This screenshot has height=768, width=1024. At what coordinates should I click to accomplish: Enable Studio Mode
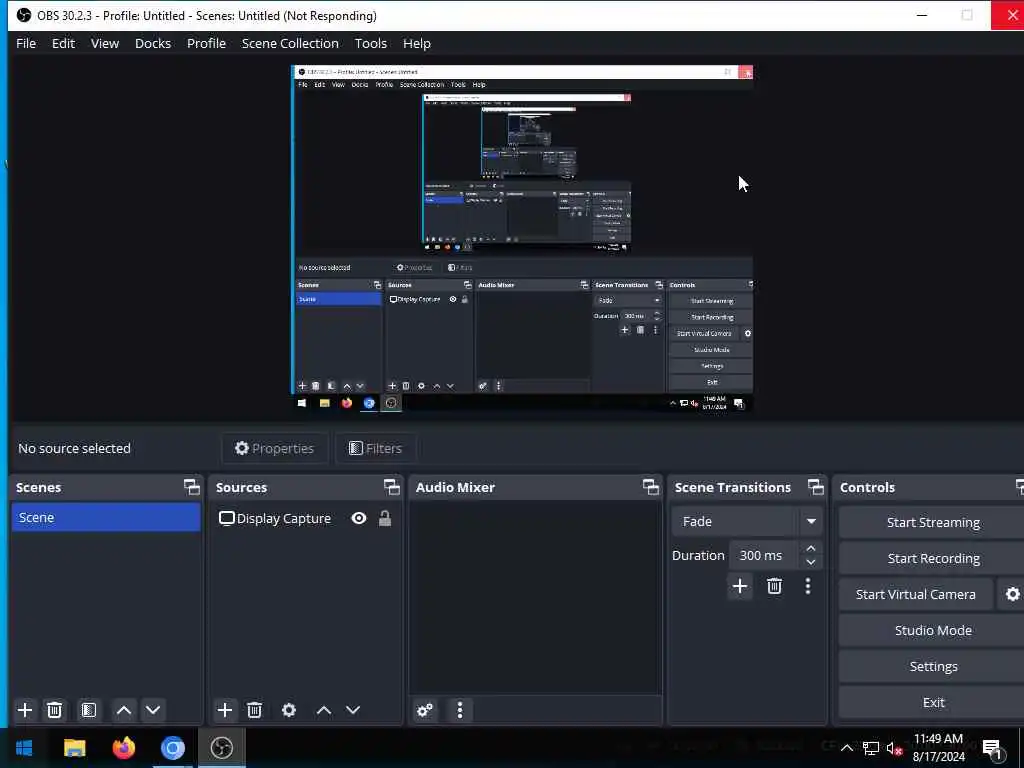click(x=933, y=630)
